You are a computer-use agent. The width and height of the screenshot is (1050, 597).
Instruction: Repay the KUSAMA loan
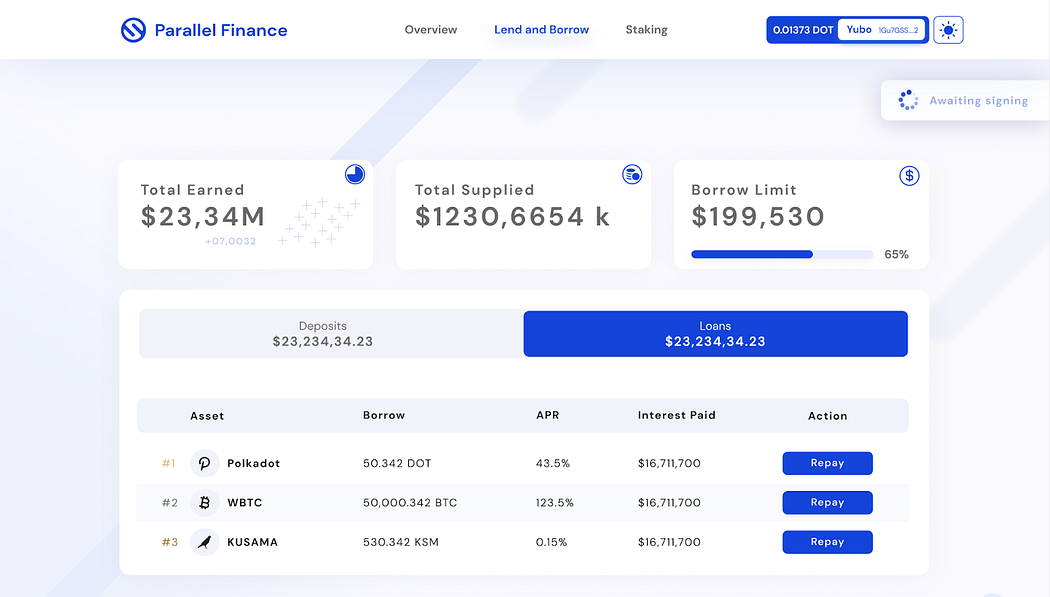[828, 542]
